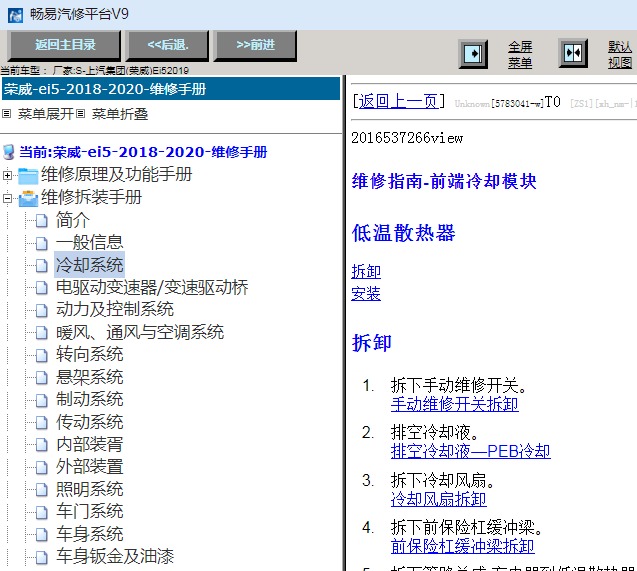Open the 悬架系统 tree item
The width and height of the screenshot is (637, 571).
point(89,377)
